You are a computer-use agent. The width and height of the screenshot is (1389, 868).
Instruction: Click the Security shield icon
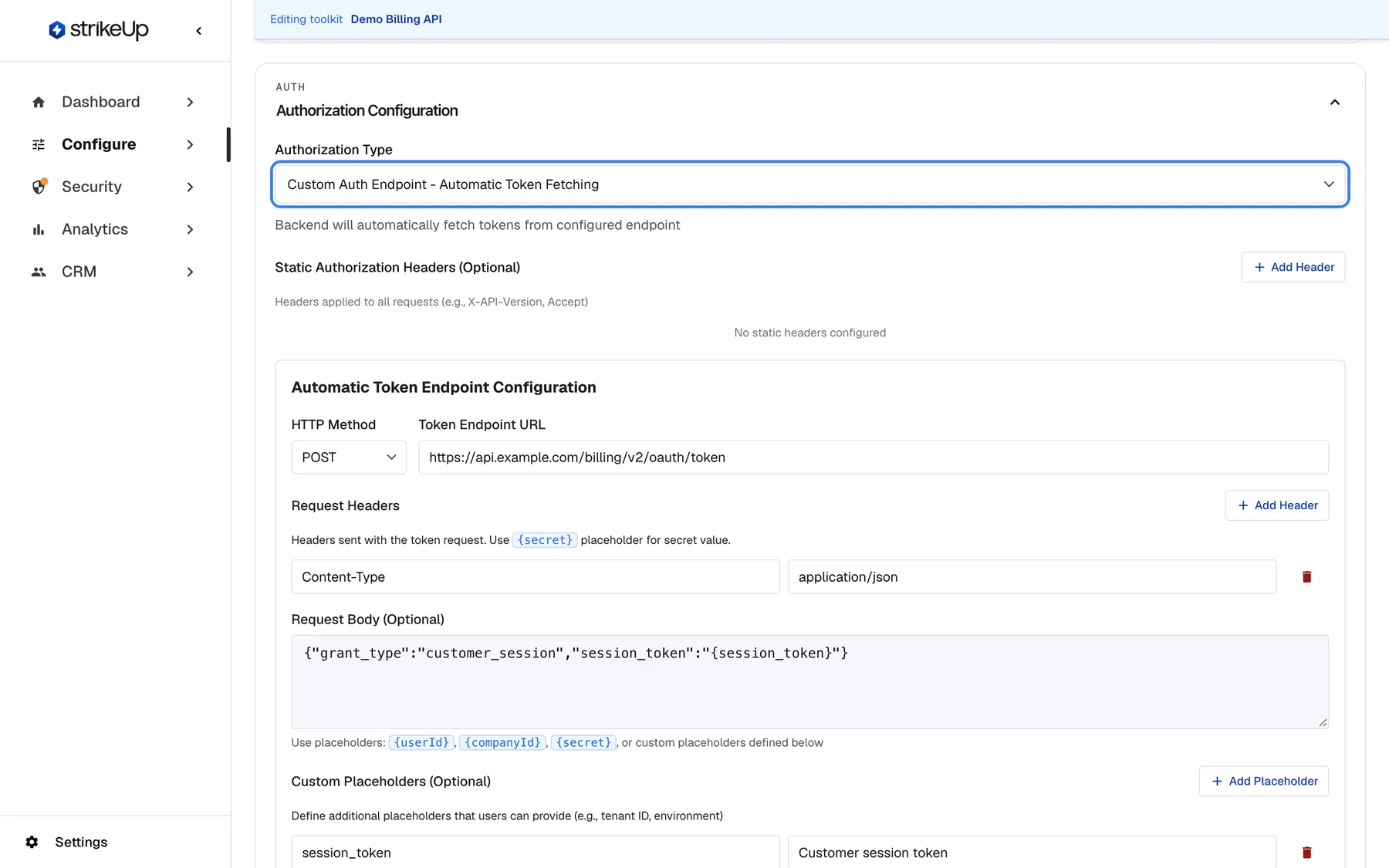39,187
